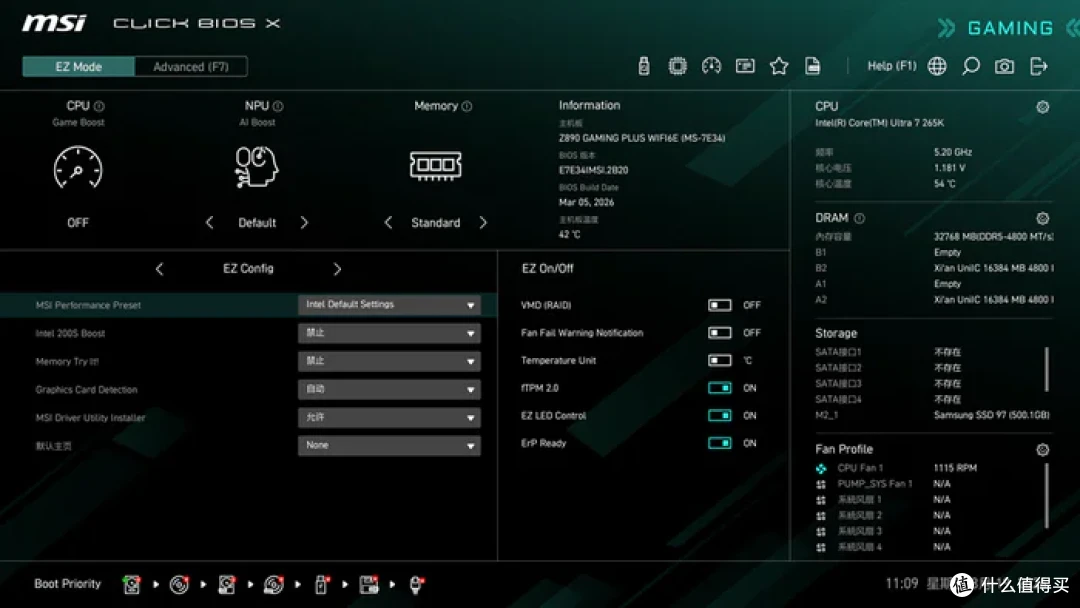The width and height of the screenshot is (1080, 608).
Task: Open the CPU chip icon in the toolbar
Action: coord(677,66)
